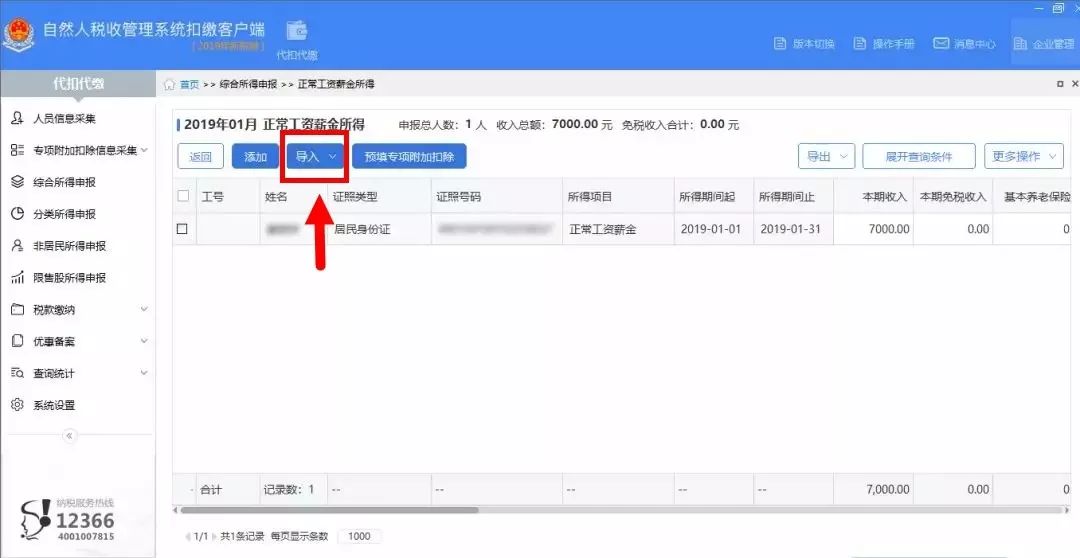Open 企业管理 building icon
Screen dimensions: 1080x558
pos(1020,43)
